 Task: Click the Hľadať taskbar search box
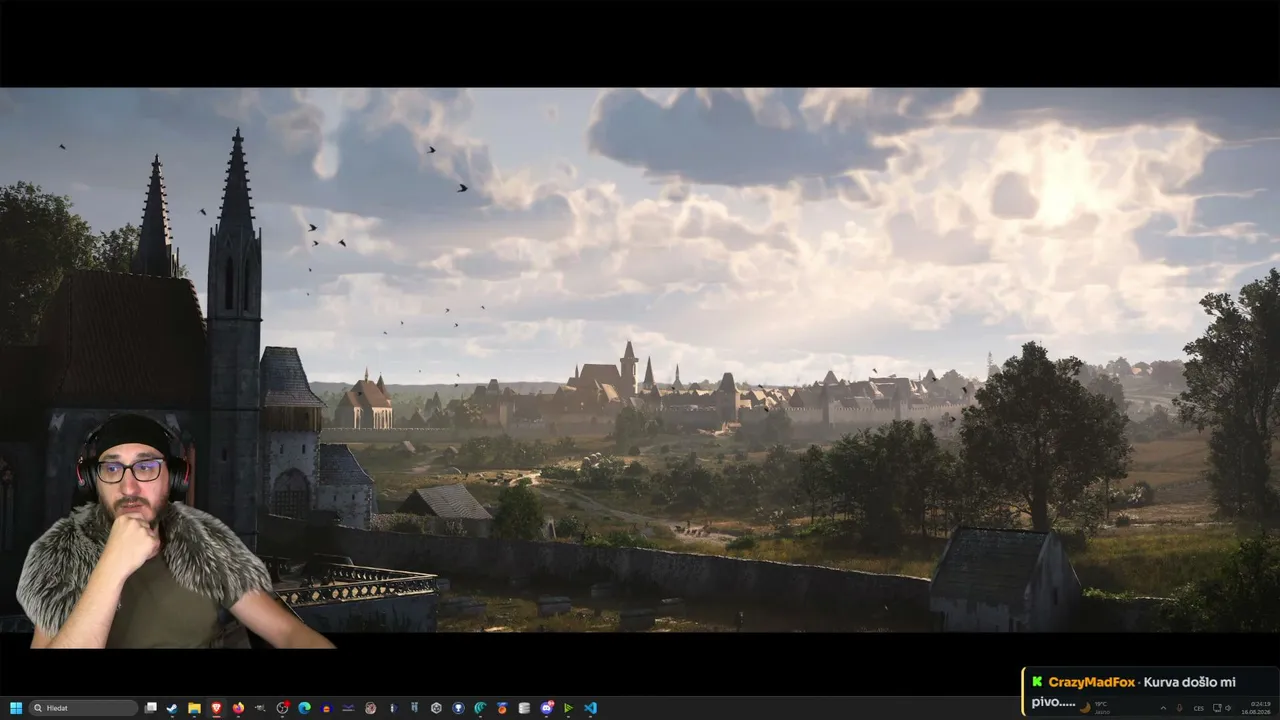click(84, 708)
